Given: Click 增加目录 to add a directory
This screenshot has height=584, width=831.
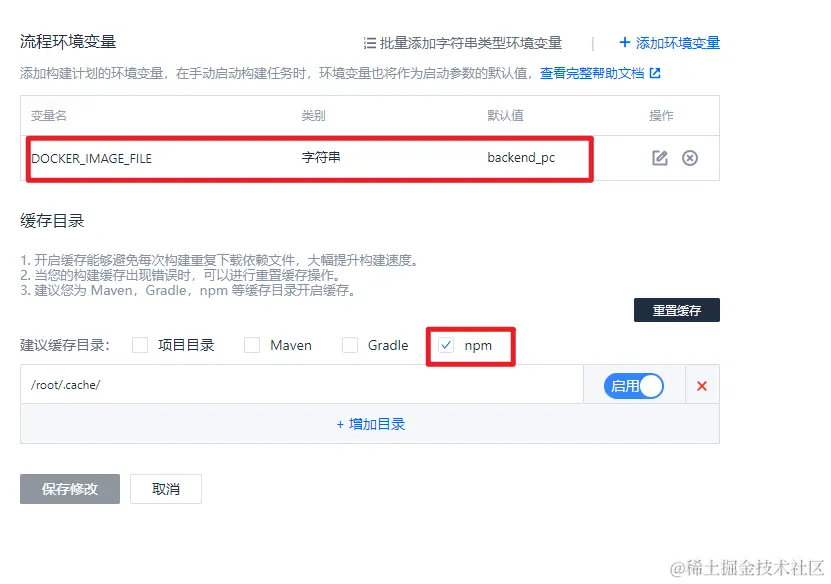Looking at the screenshot, I should point(371,424).
